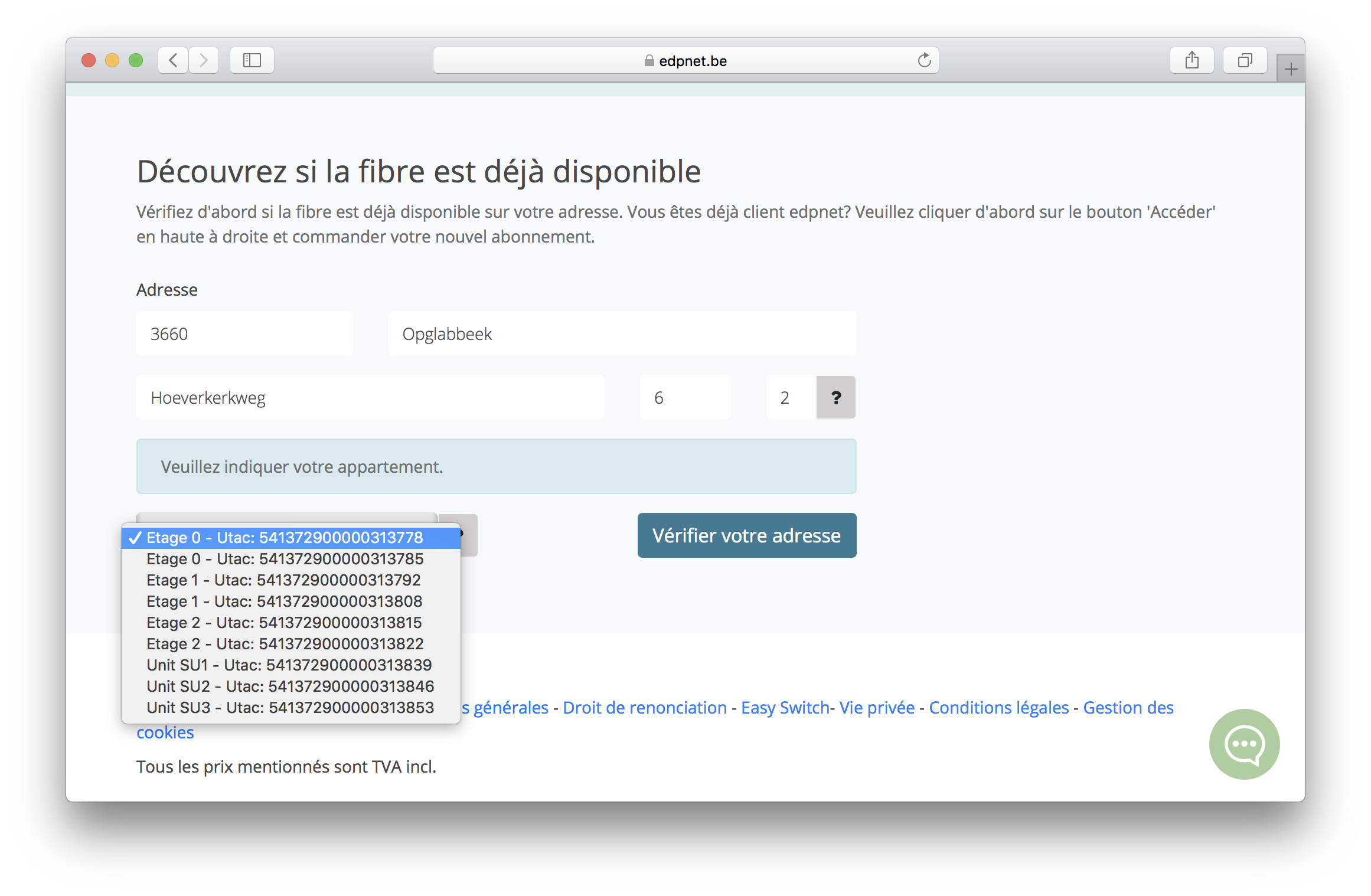Click 'Tous les prix mentionnés sont TVA incl.'

286,767
